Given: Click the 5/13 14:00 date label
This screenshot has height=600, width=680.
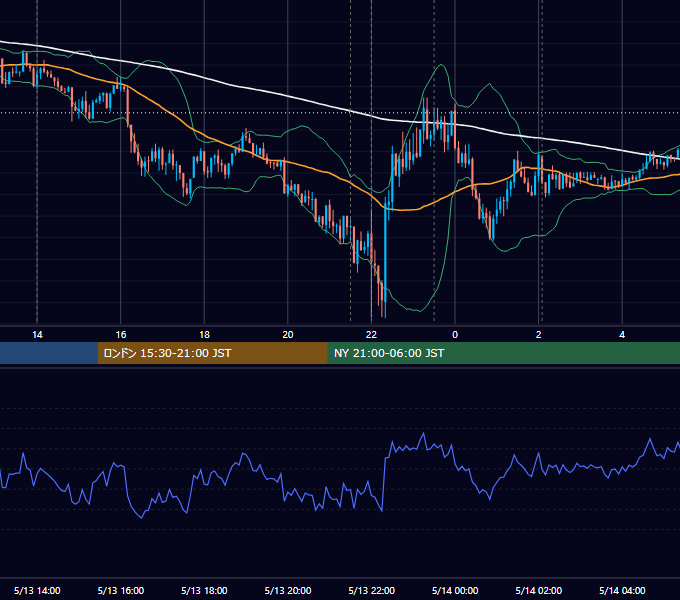Looking at the screenshot, I should pos(37,590).
